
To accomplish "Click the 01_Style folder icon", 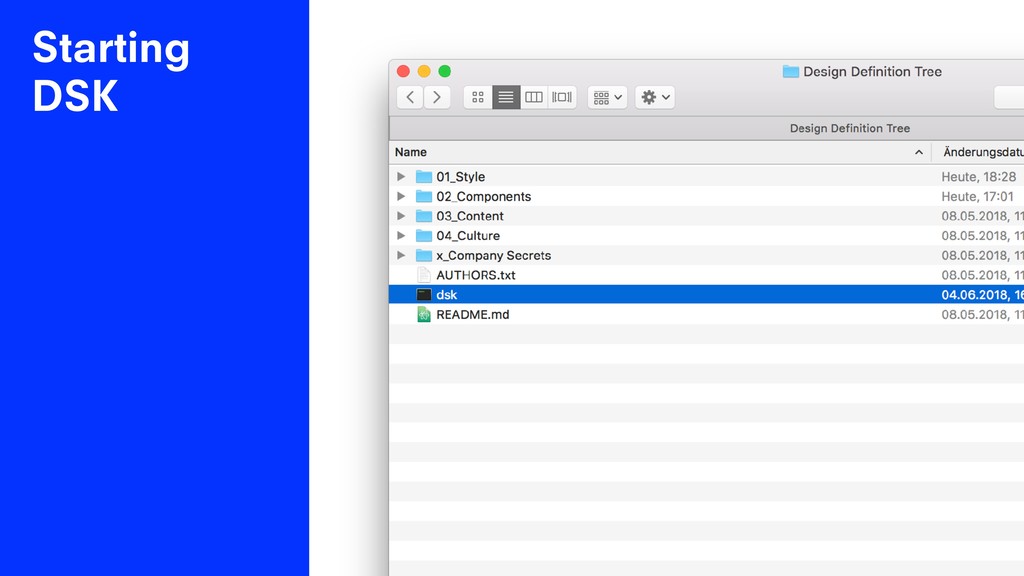I will (x=424, y=176).
